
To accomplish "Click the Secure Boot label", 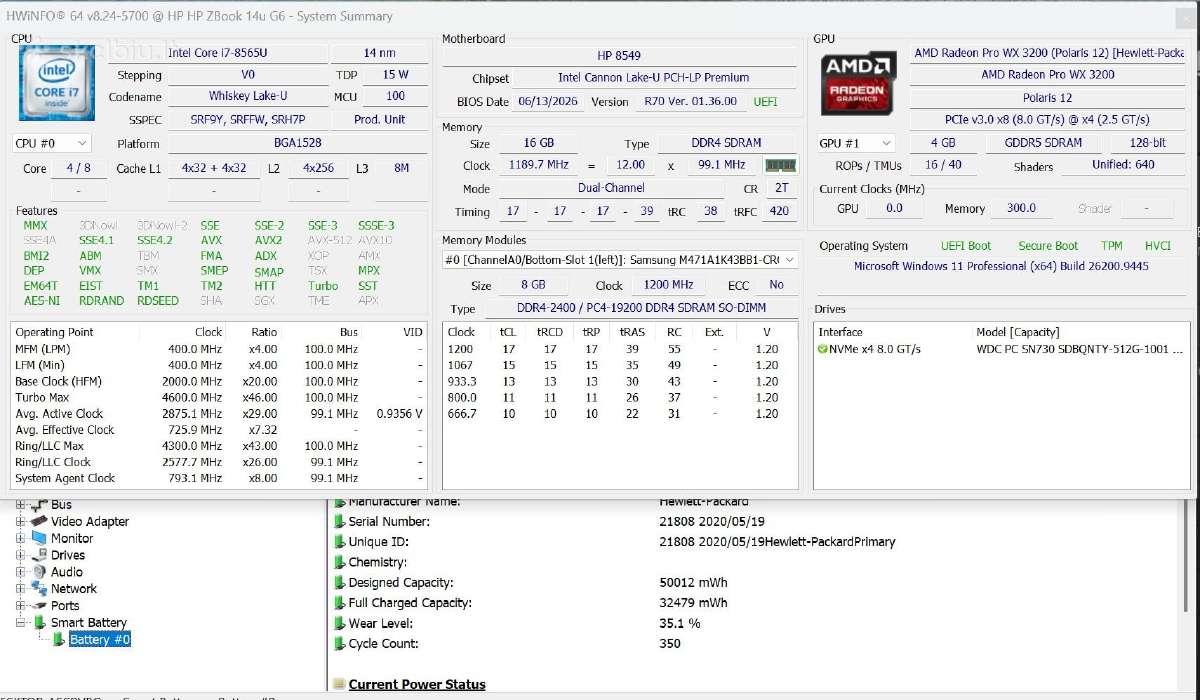I will point(1048,246).
